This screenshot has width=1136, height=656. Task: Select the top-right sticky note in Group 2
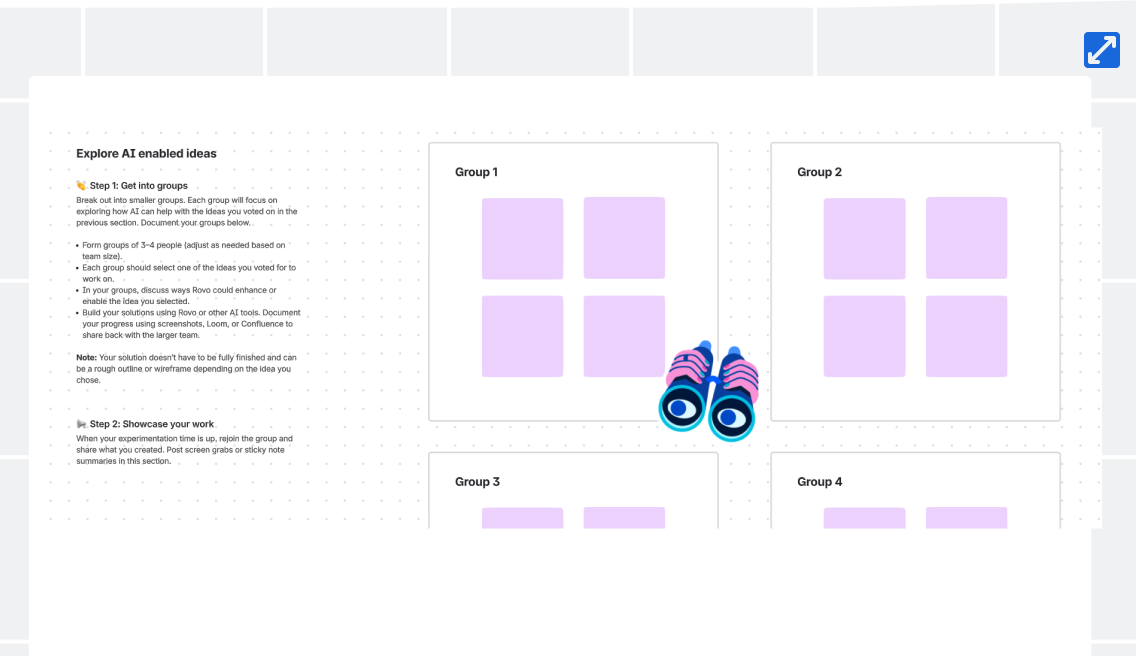[x=966, y=238]
